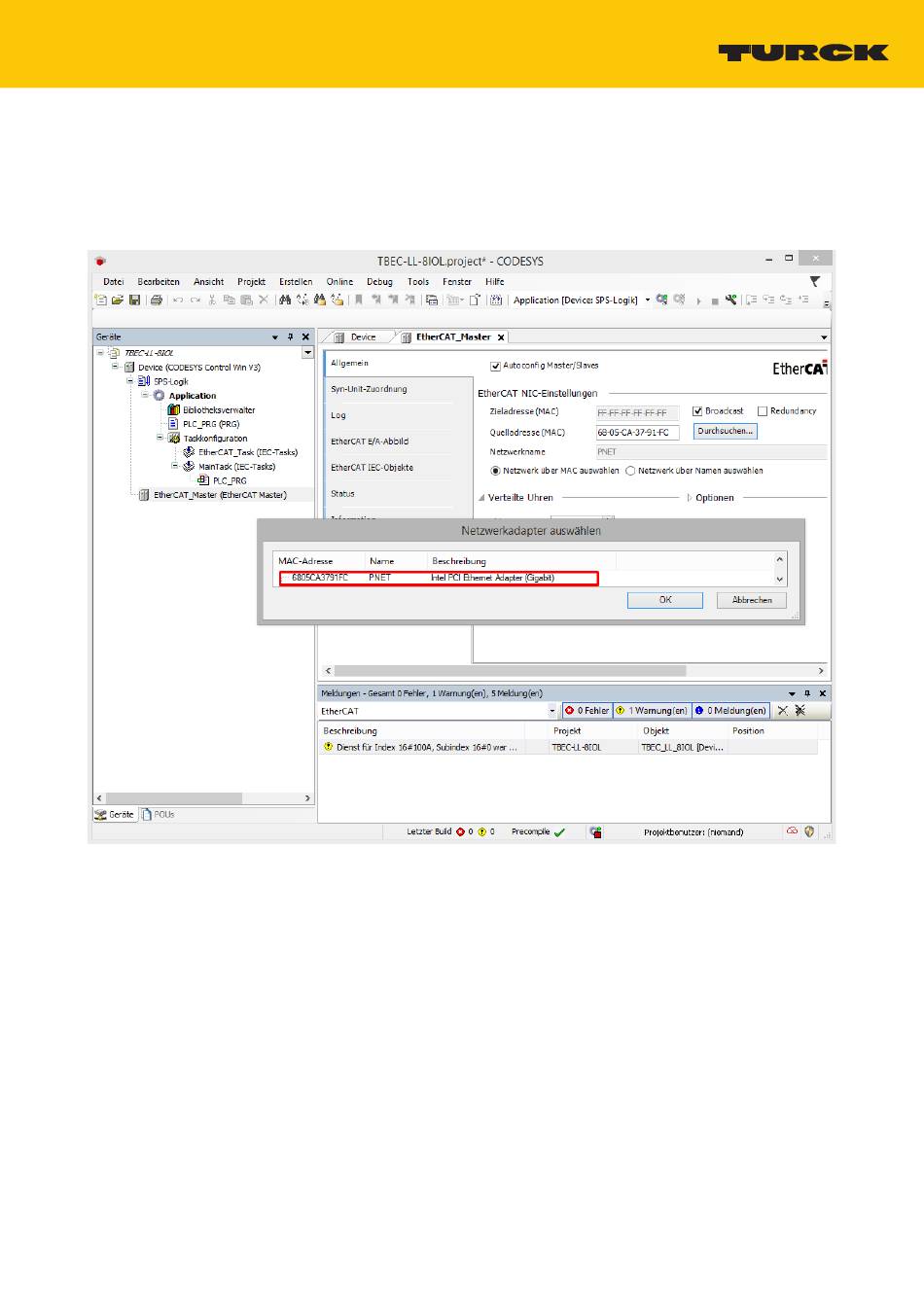Screen dimensions: 924x1307
Task: Open the Application device dropdown in the toolbar
Action: 648,300
